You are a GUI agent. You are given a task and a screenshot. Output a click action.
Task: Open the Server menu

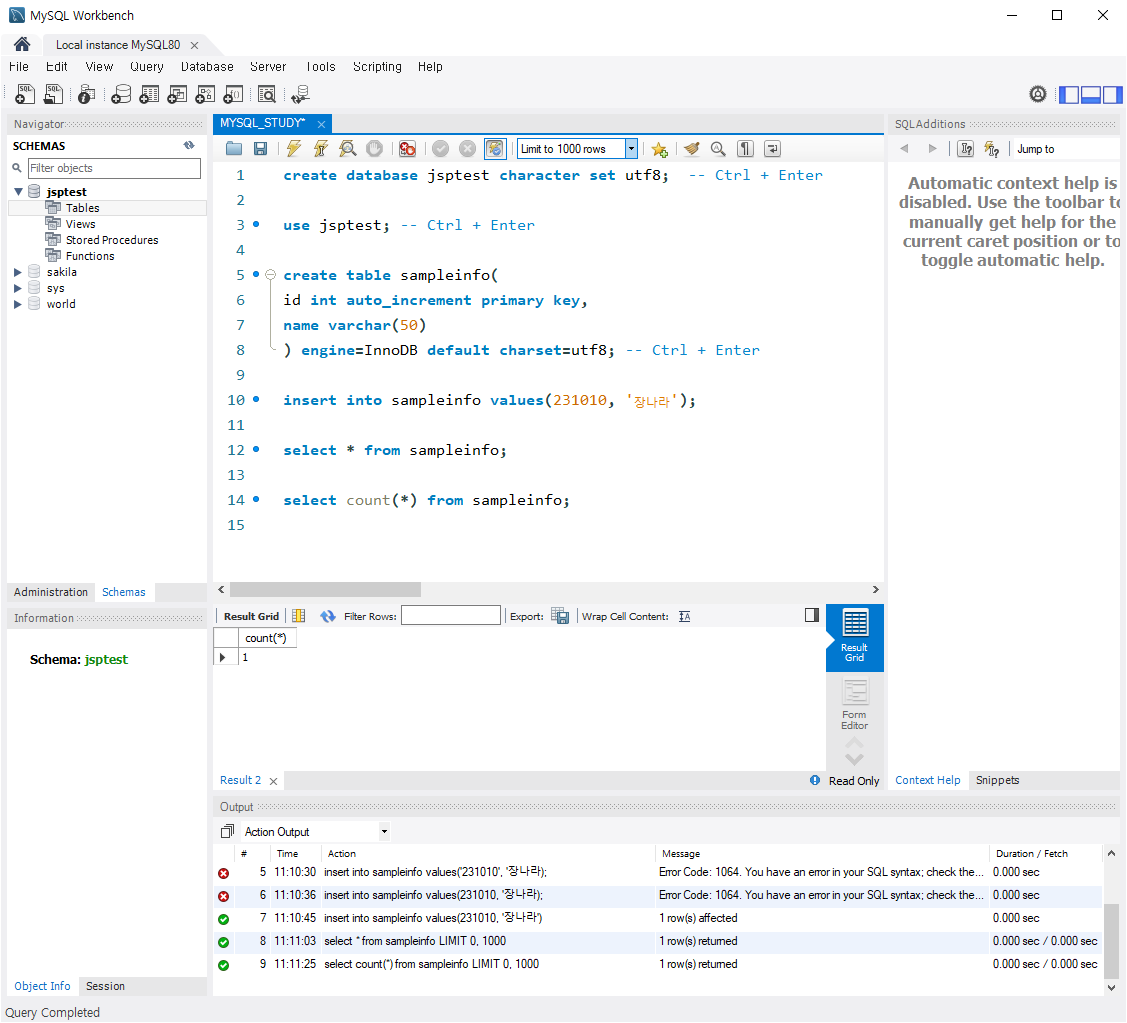[x=268, y=67]
